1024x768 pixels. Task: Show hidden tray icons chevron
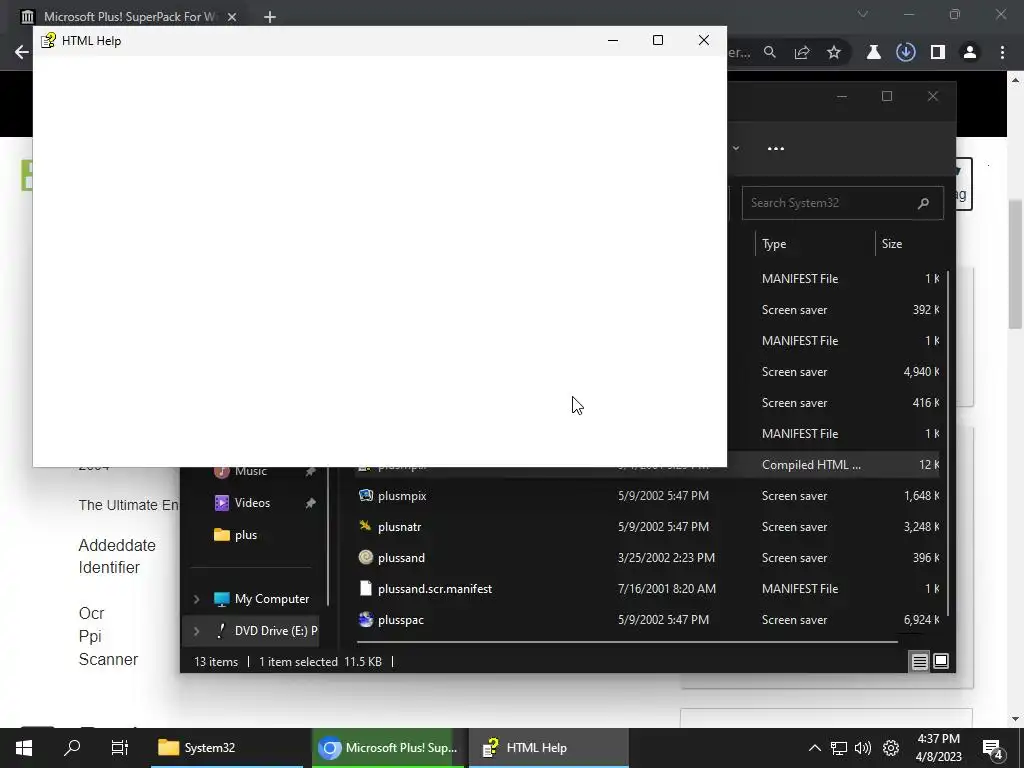pyautogui.click(x=814, y=748)
